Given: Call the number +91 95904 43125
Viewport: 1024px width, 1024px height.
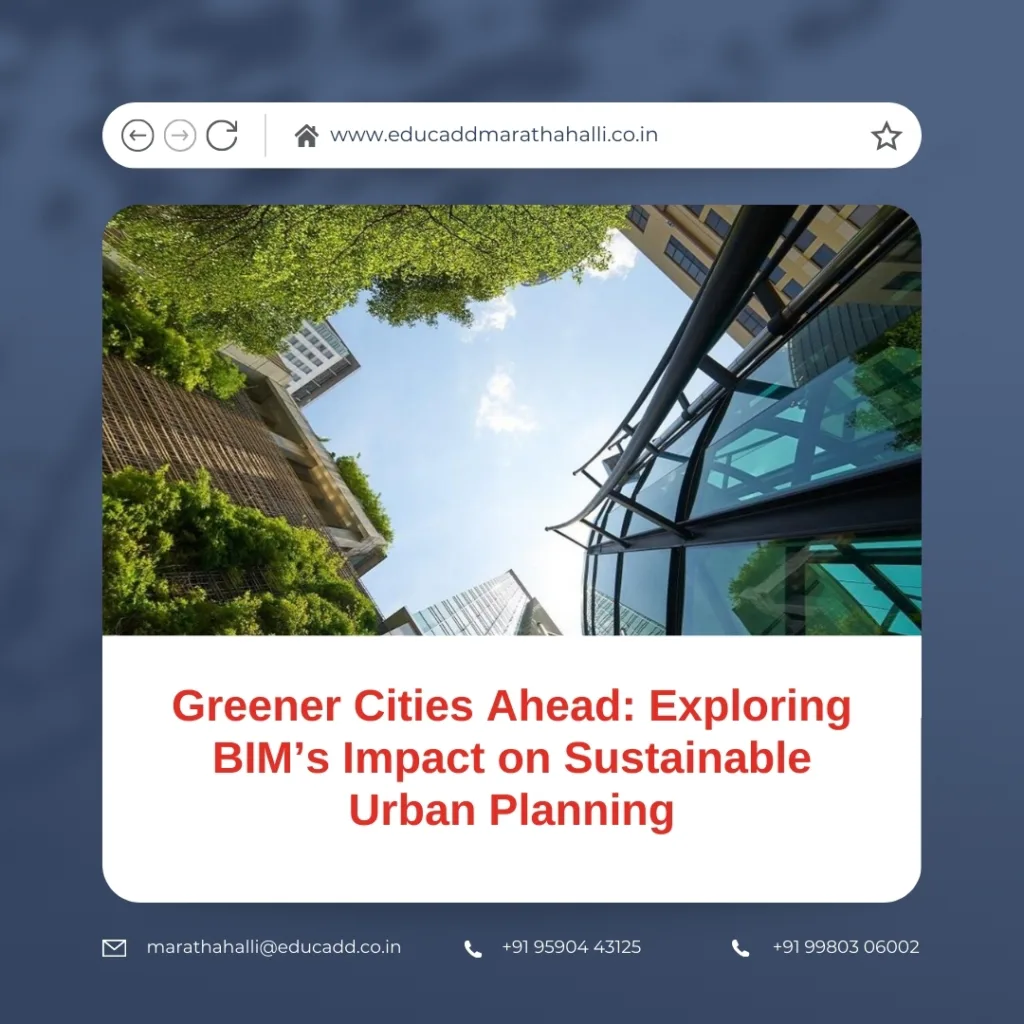Looking at the screenshot, I should [x=571, y=947].
